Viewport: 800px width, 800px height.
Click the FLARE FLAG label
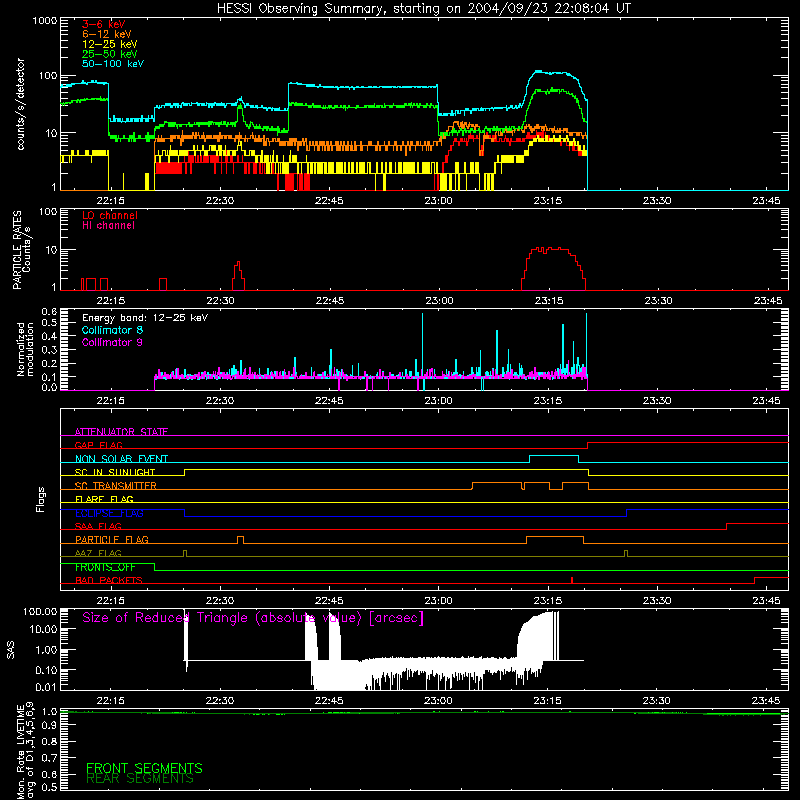click(104, 499)
